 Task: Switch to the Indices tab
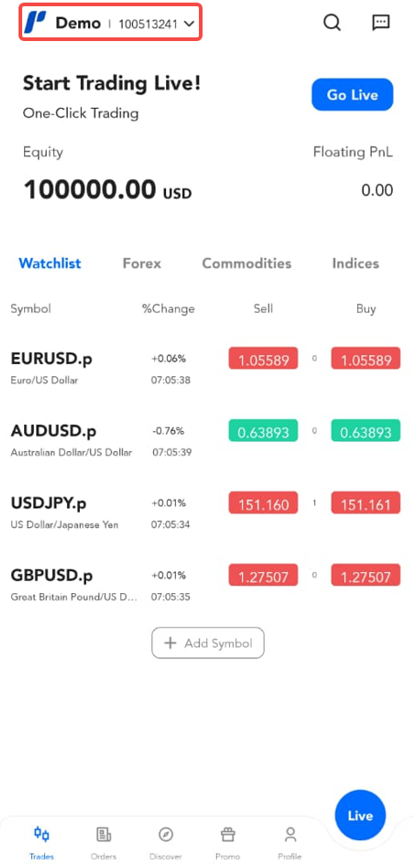tap(355, 263)
